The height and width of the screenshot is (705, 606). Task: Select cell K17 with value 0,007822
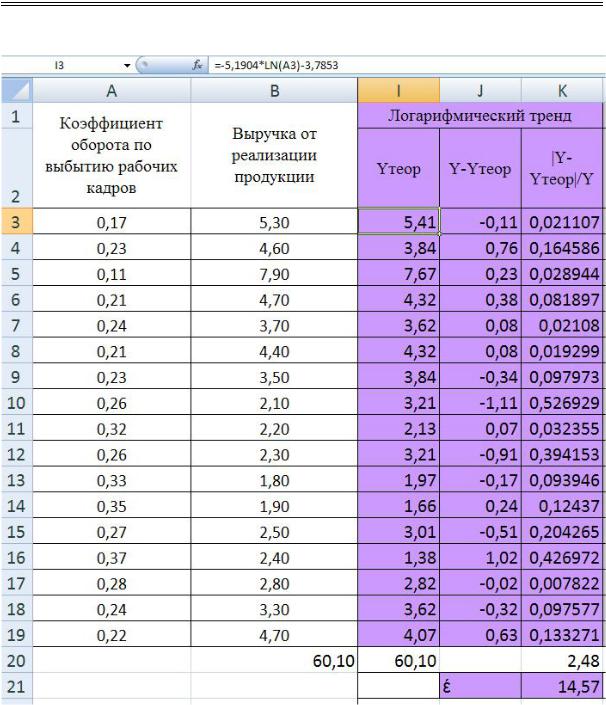pos(562,583)
